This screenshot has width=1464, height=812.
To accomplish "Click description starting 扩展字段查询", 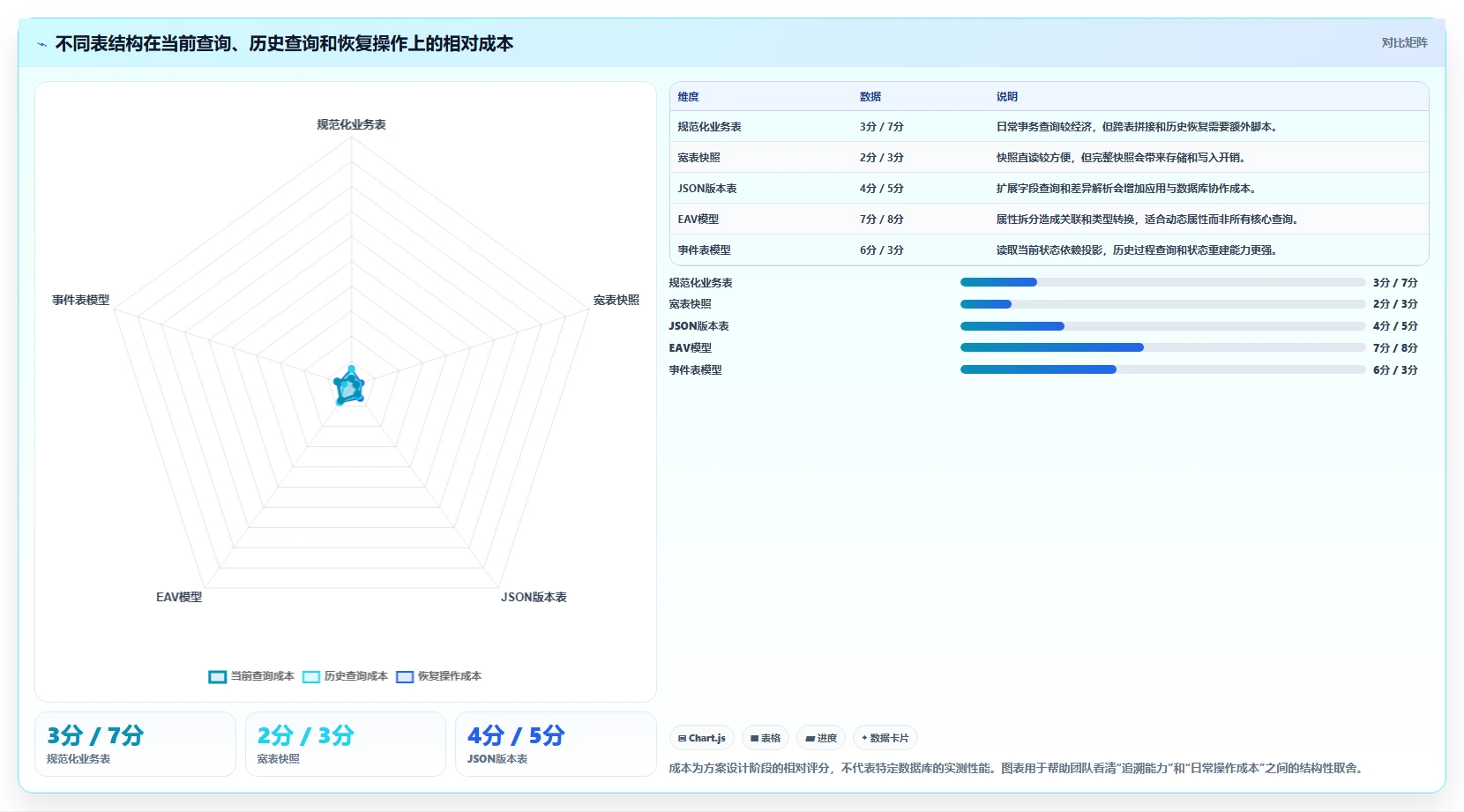I will tap(1127, 189).
